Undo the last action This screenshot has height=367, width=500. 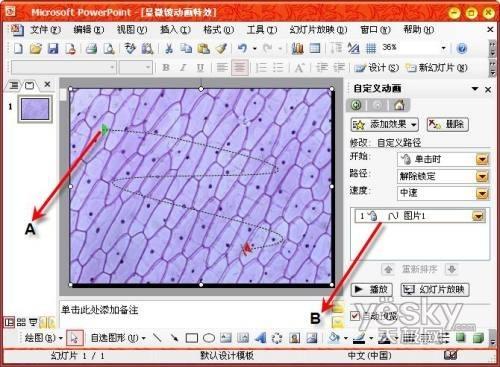click(x=242, y=49)
